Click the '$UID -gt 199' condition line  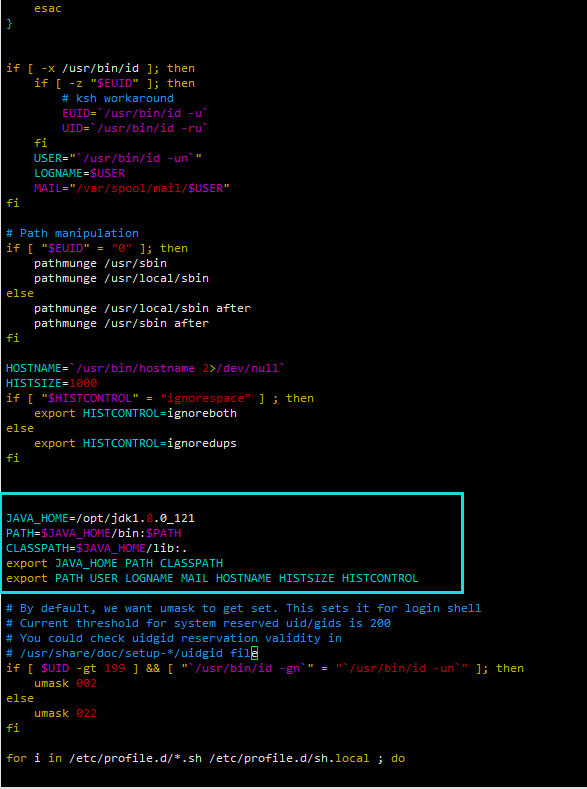click(265, 668)
